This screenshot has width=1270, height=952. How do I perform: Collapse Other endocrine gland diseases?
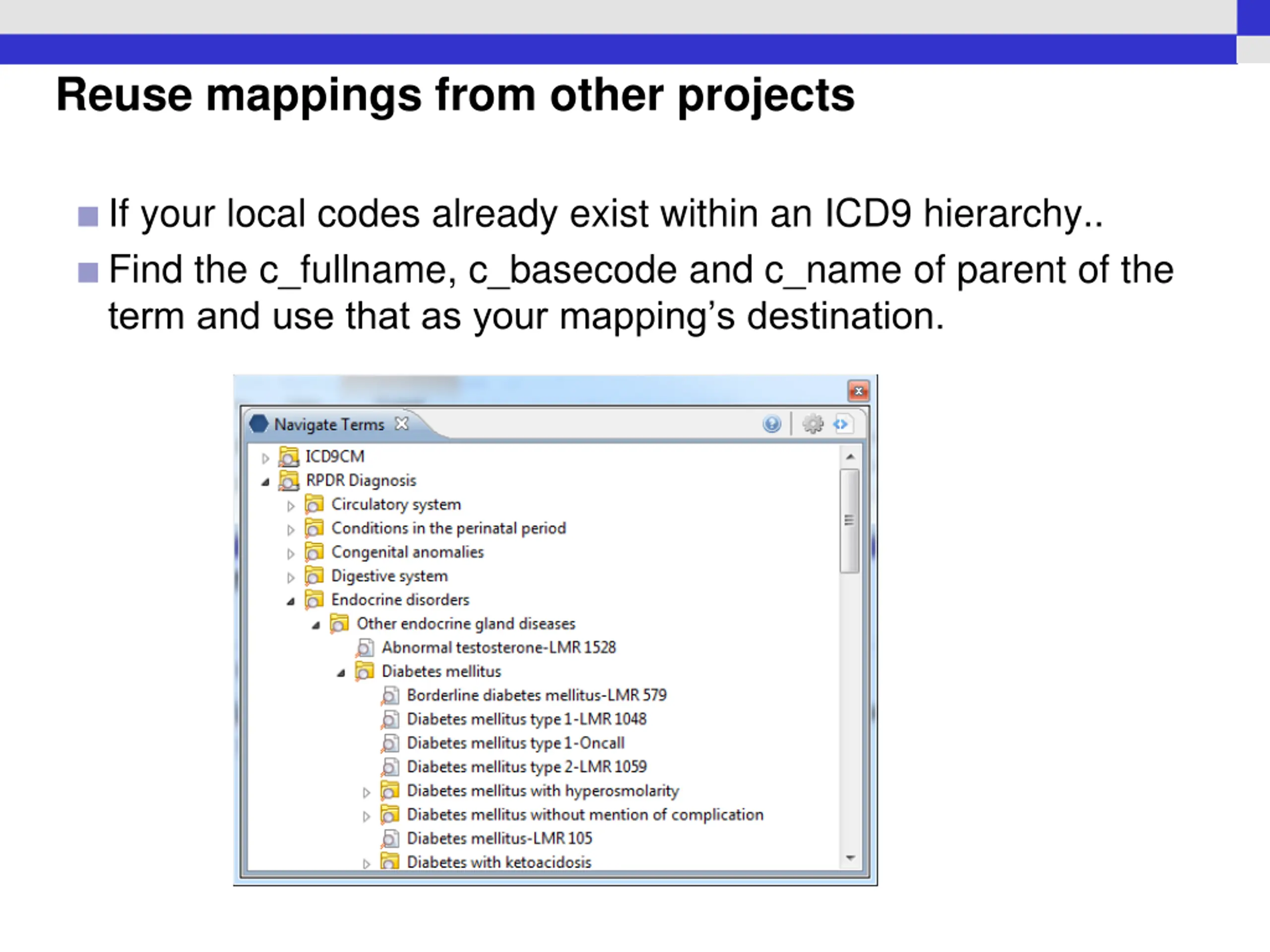[x=316, y=625]
